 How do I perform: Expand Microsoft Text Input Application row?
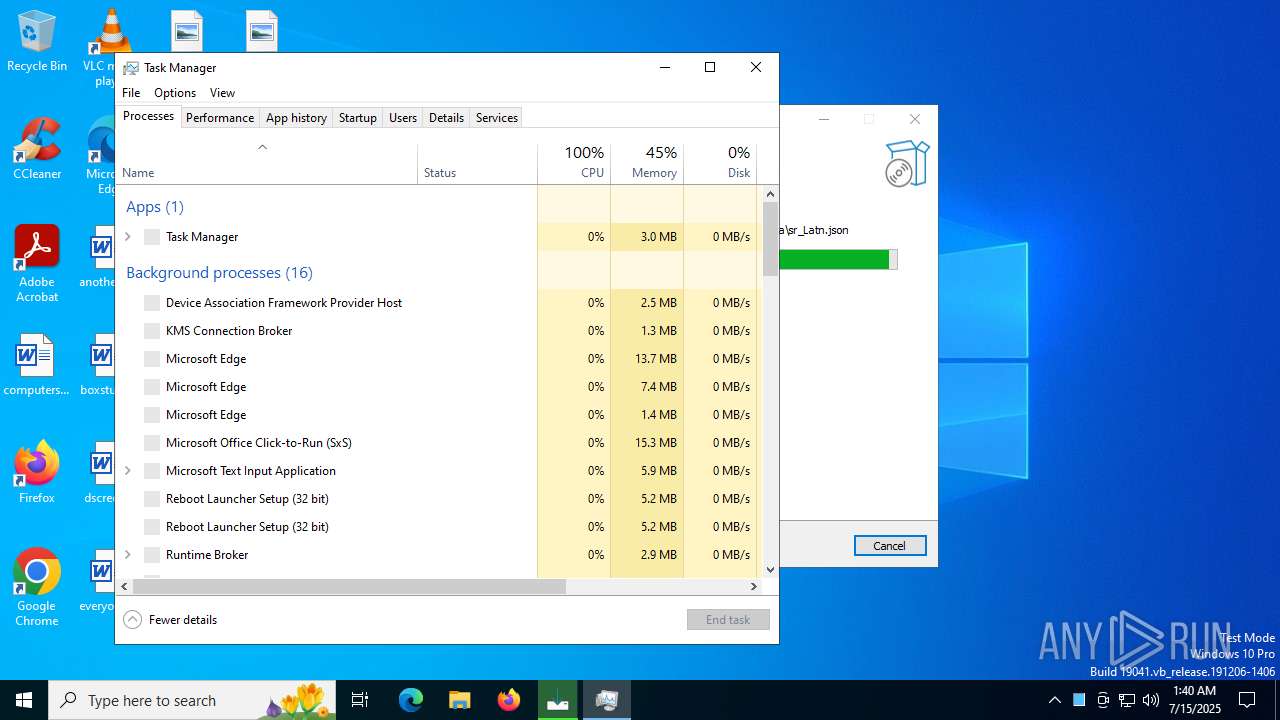(127, 471)
